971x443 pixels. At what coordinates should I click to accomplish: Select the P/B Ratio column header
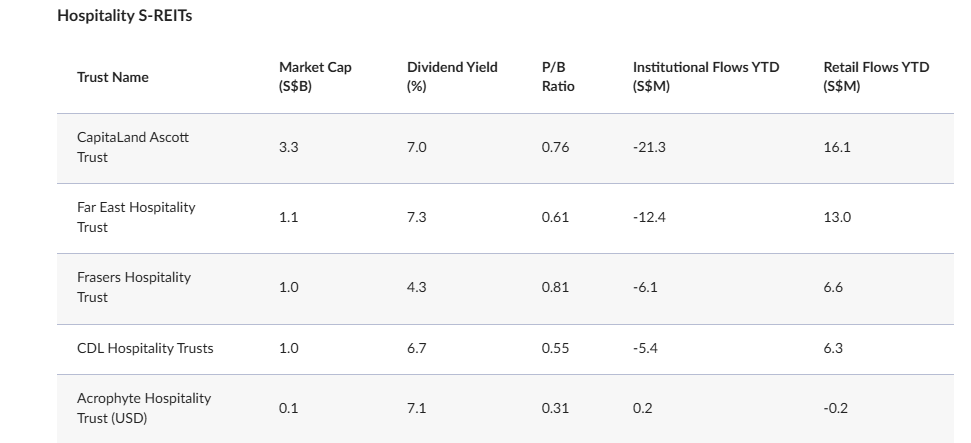(x=557, y=77)
